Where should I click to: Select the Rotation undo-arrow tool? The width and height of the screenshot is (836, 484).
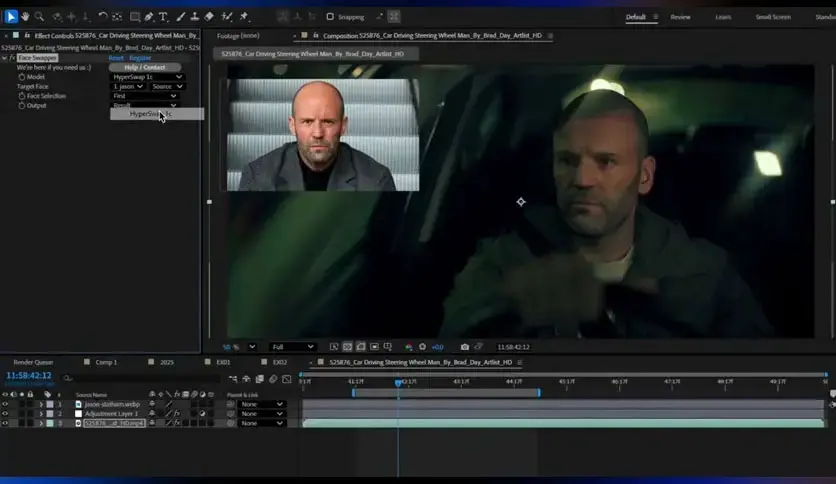point(103,17)
